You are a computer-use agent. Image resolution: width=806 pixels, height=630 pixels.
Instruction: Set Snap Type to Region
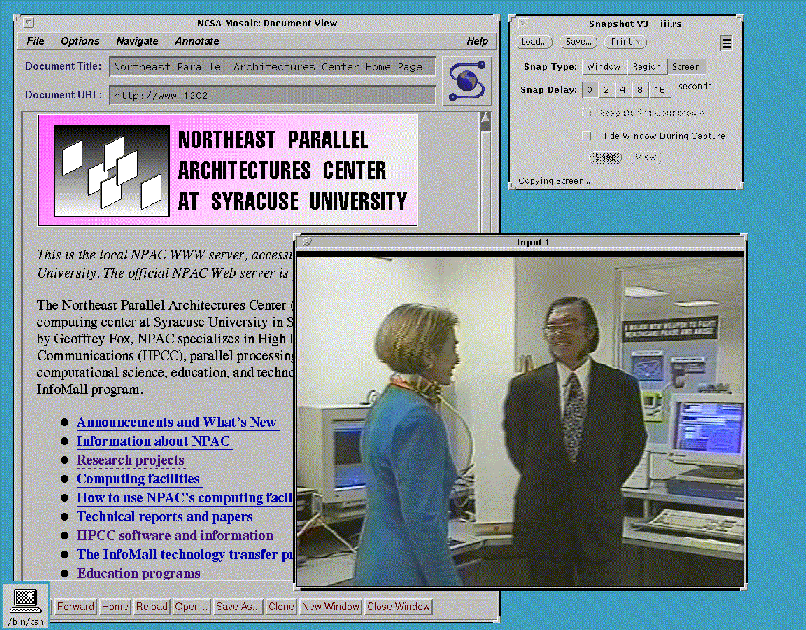(646, 67)
